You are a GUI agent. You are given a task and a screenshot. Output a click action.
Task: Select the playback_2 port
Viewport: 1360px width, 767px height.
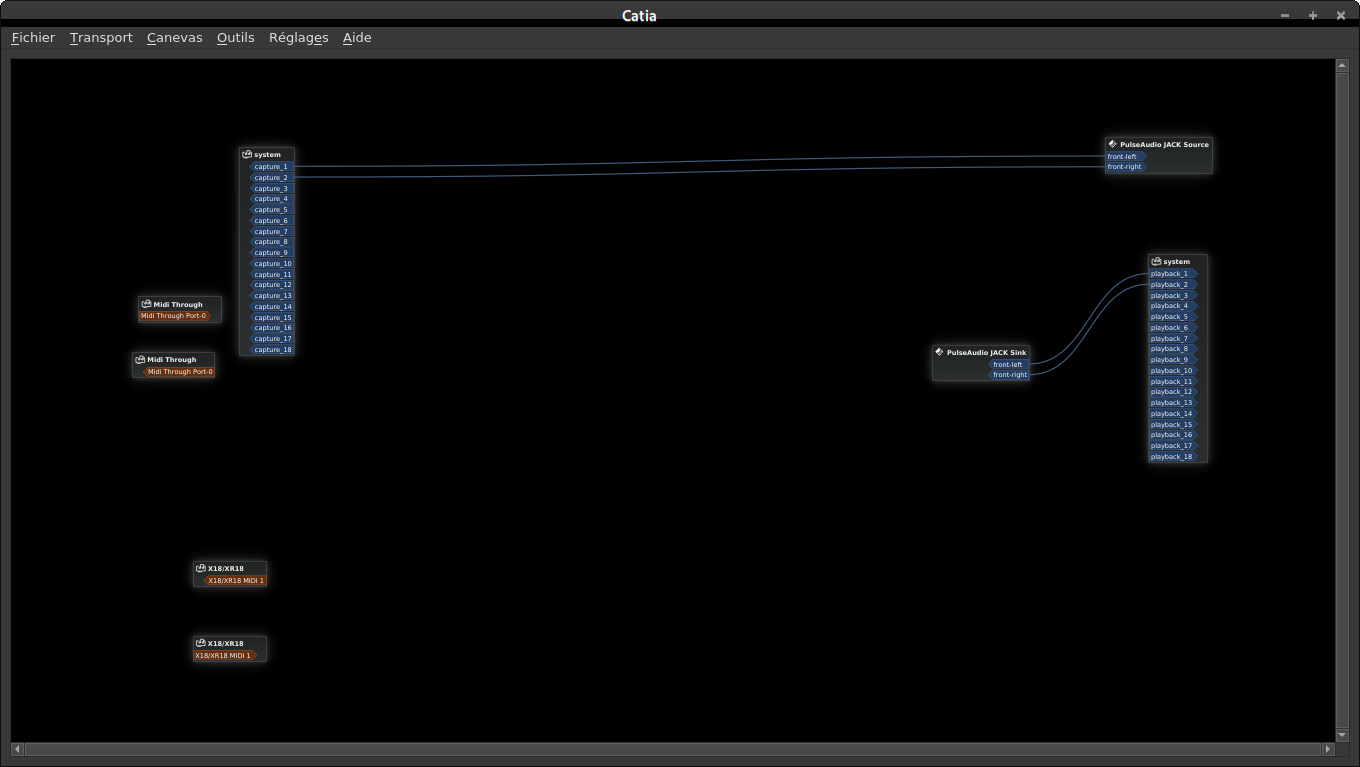click(1173, 285)
